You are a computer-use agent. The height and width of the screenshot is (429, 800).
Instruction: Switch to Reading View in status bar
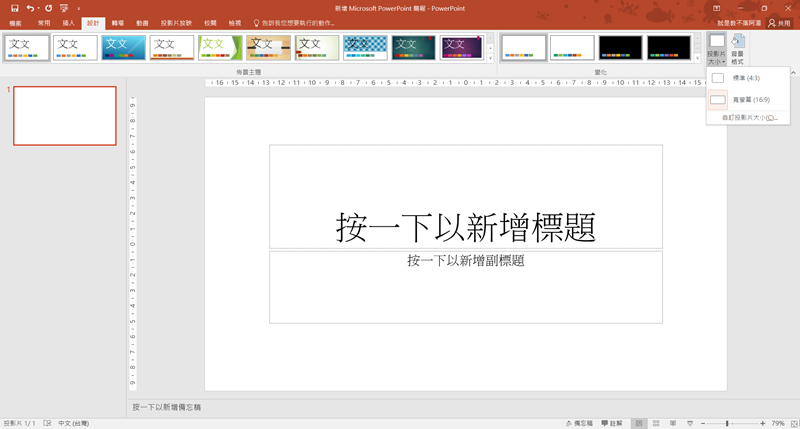tap(673, 423)
